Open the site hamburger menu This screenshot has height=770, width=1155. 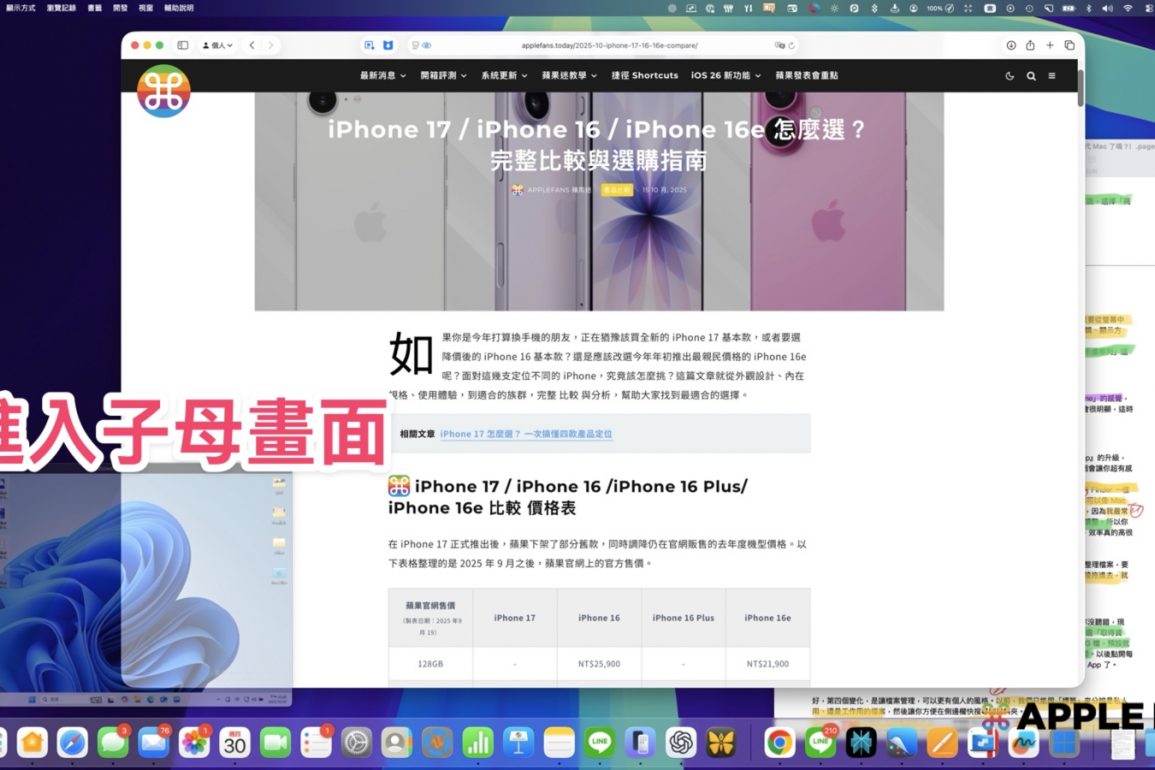point(1051,76)
